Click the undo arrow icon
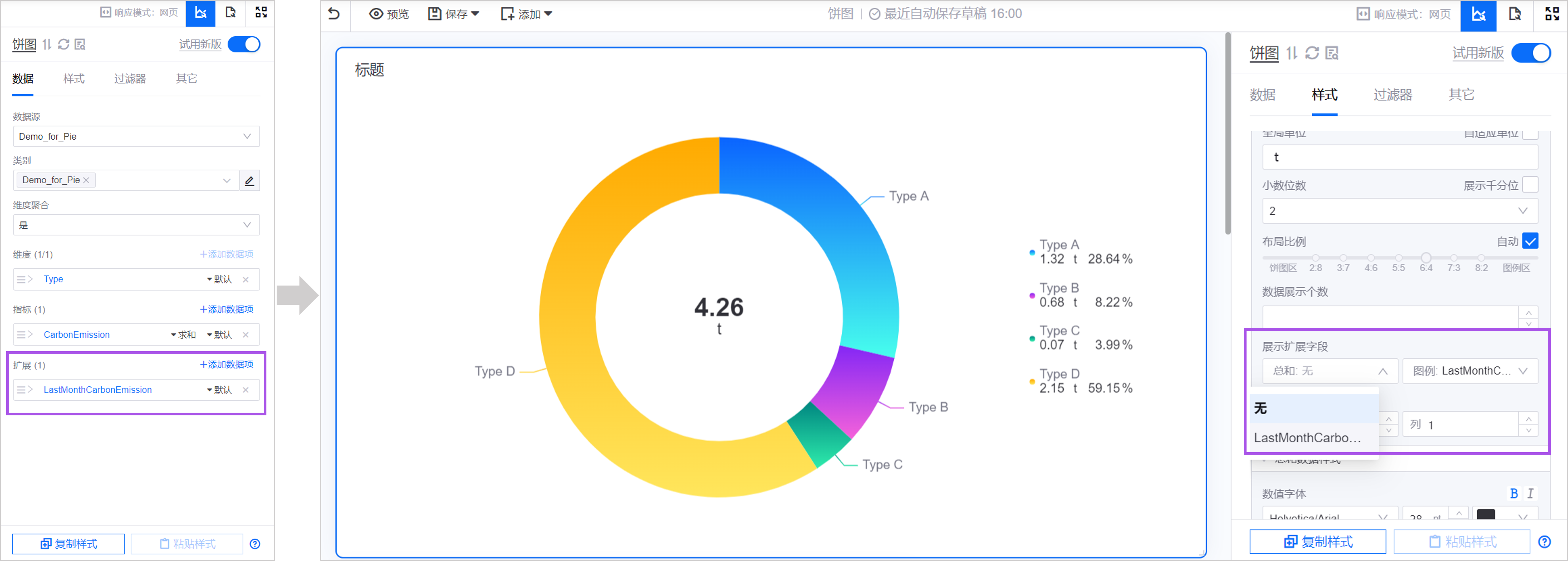The image size is (1568, 561). tap(334, 13)
